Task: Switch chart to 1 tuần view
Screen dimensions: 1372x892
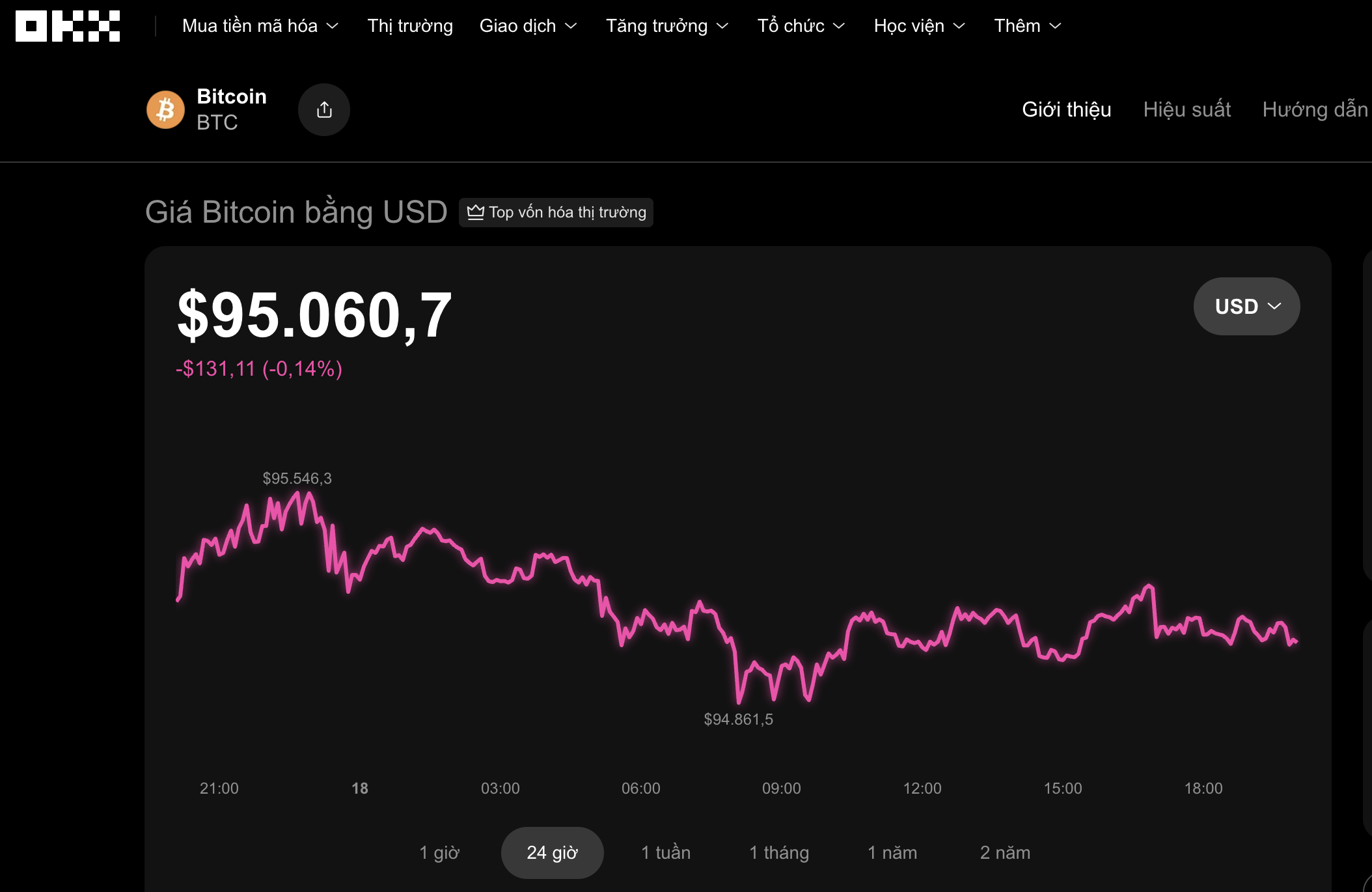Action: (x=665, y=852)
